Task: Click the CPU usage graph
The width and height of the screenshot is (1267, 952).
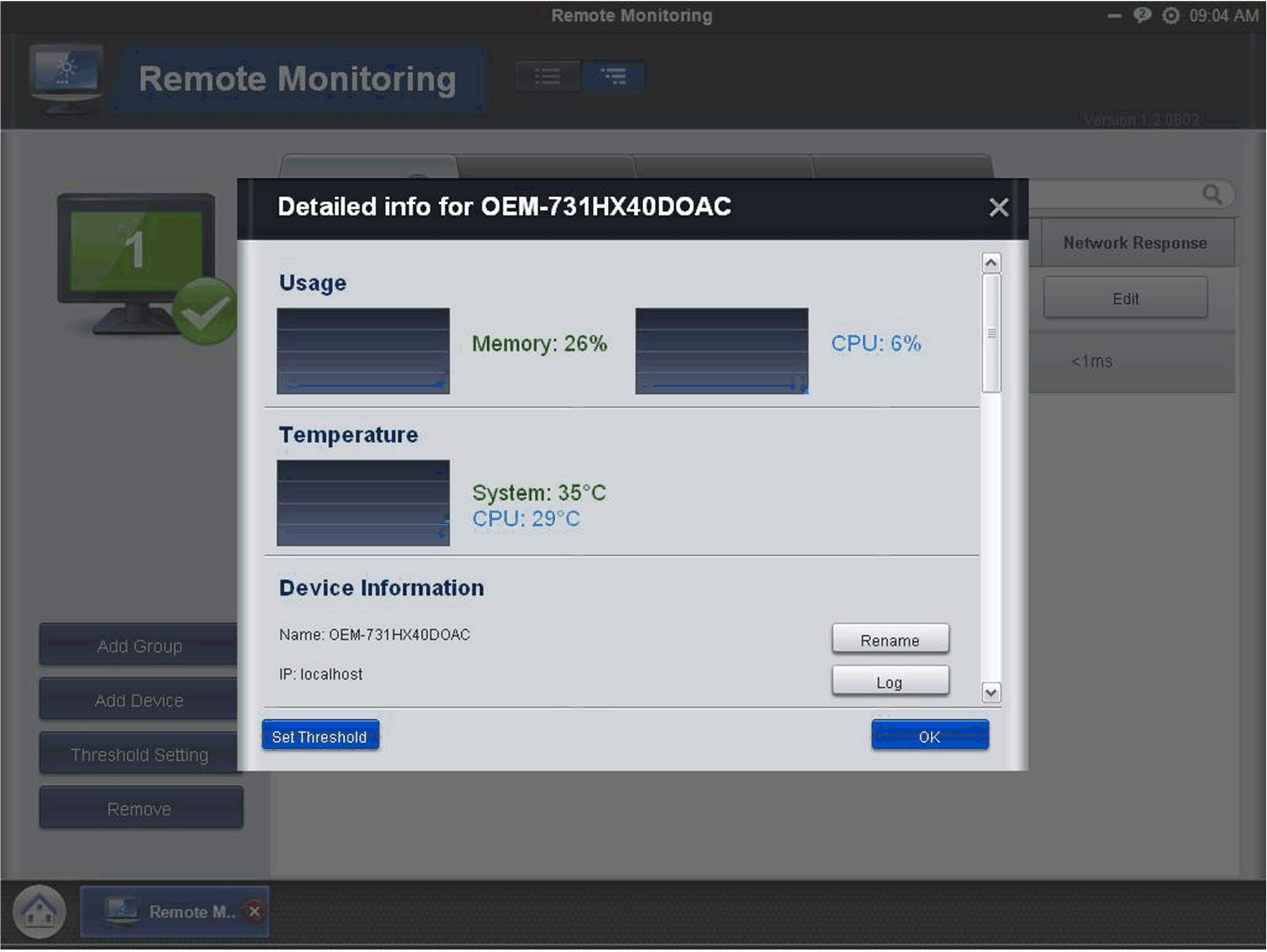Action: pos(721,351)
